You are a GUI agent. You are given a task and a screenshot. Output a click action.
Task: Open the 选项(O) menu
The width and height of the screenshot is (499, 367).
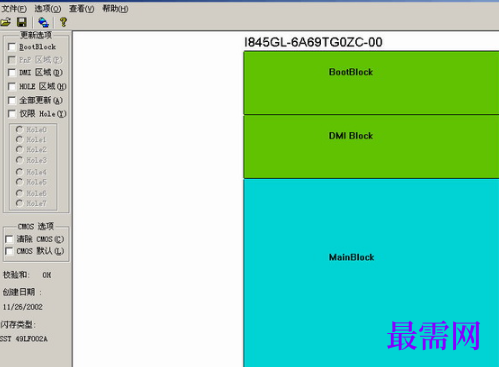pos(48,8)
